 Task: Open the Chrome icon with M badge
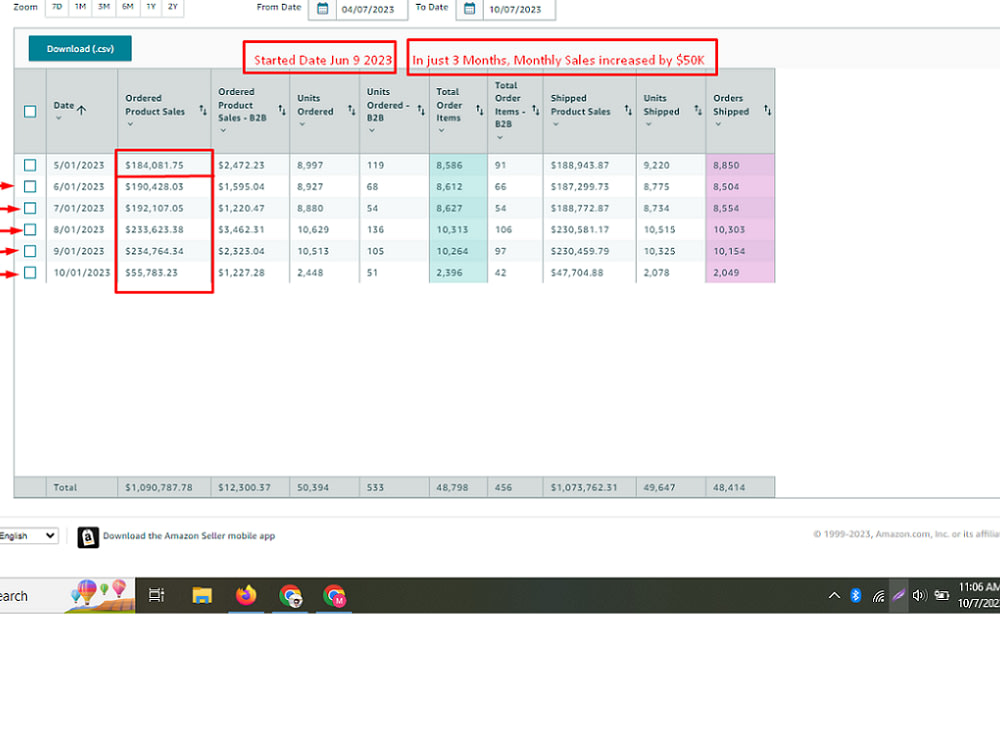(334, 596)
